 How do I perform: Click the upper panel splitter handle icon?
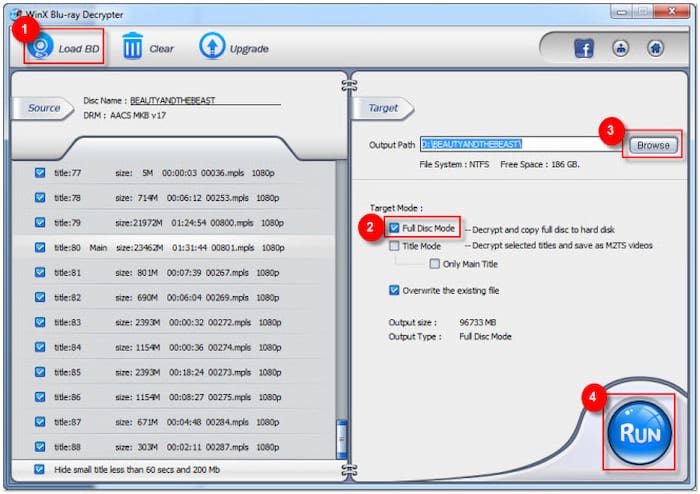point(349,85)
